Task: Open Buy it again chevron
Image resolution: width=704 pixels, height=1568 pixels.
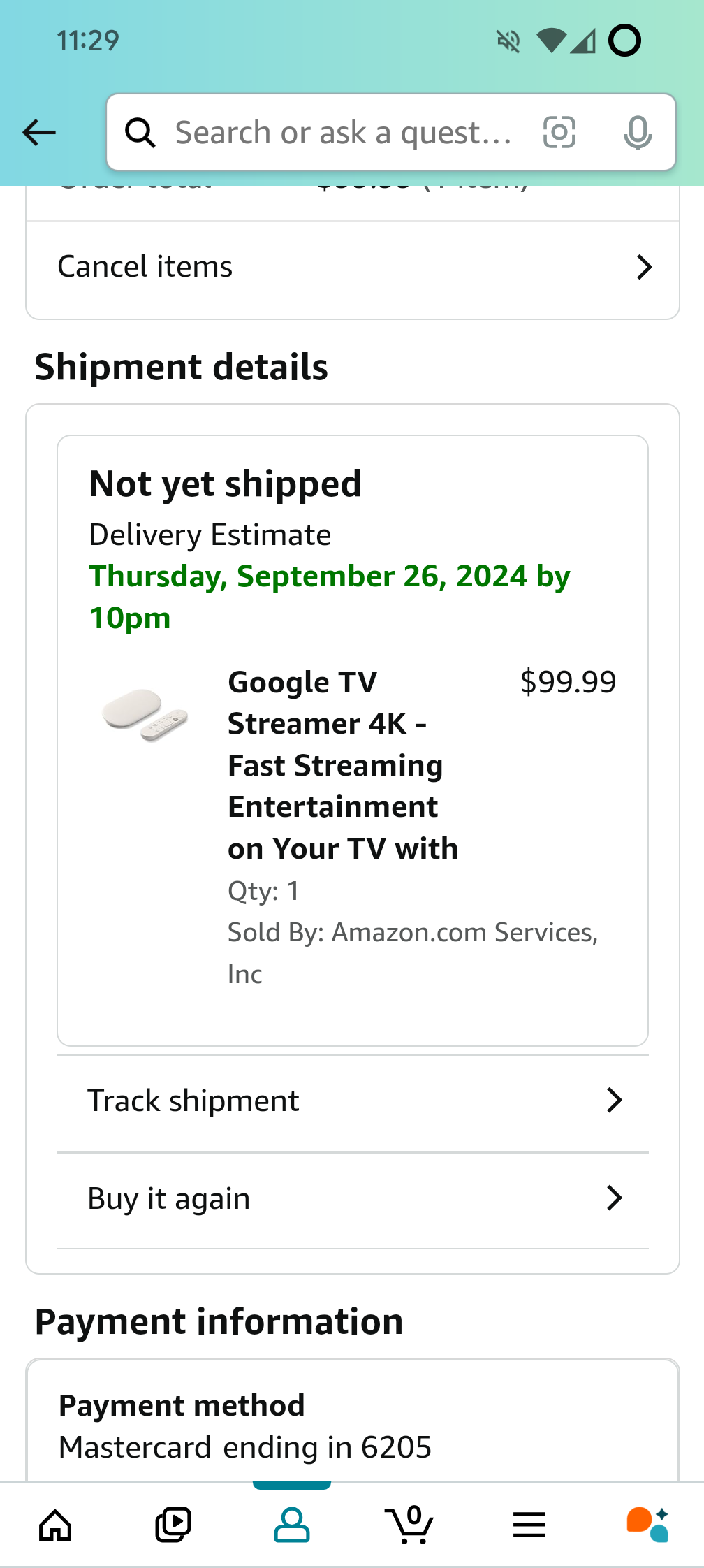Action: (x=614, y=1198)
